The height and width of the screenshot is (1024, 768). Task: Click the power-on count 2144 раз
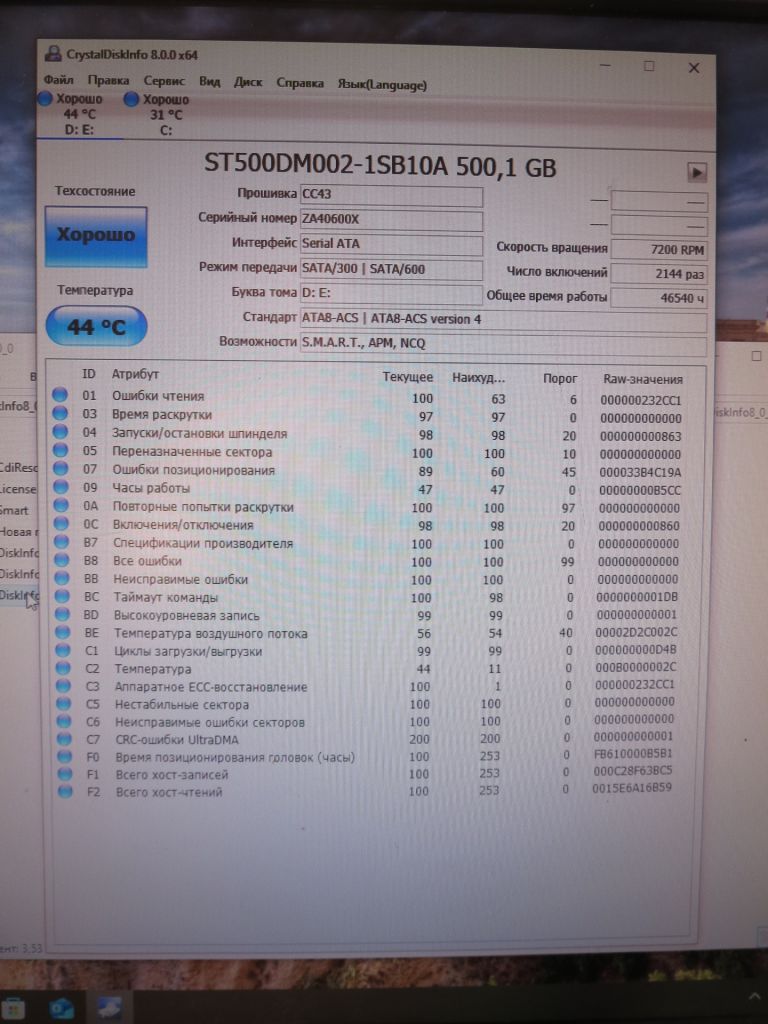pos(658,274)
